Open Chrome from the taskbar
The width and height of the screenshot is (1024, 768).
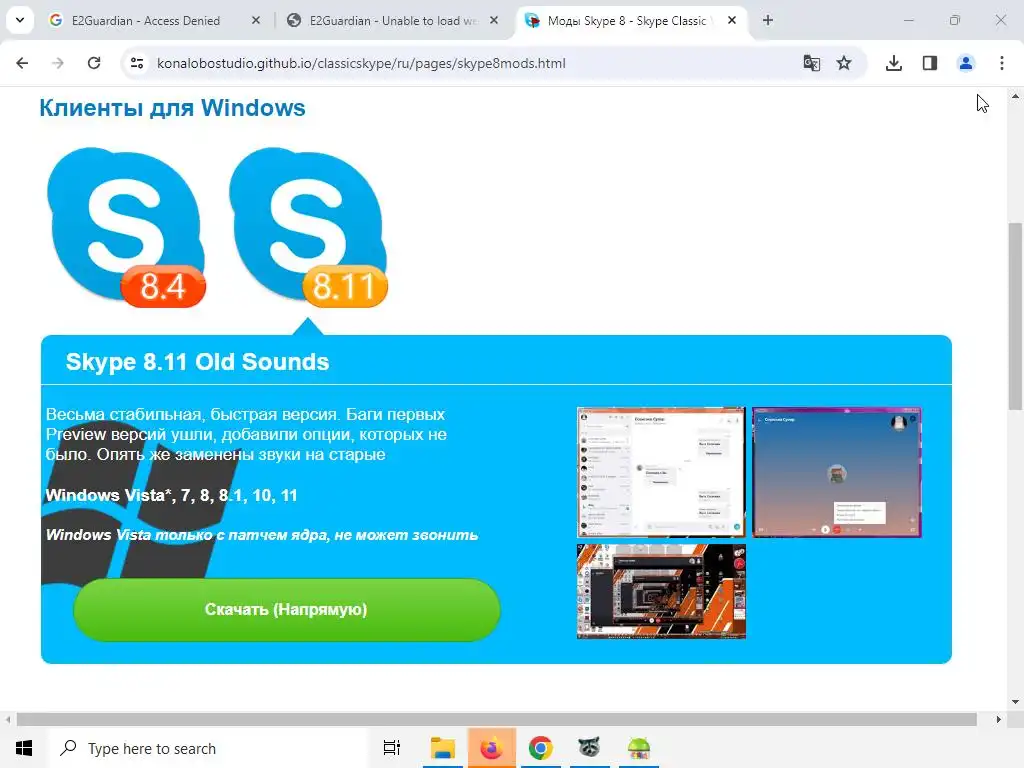(541, 748)
